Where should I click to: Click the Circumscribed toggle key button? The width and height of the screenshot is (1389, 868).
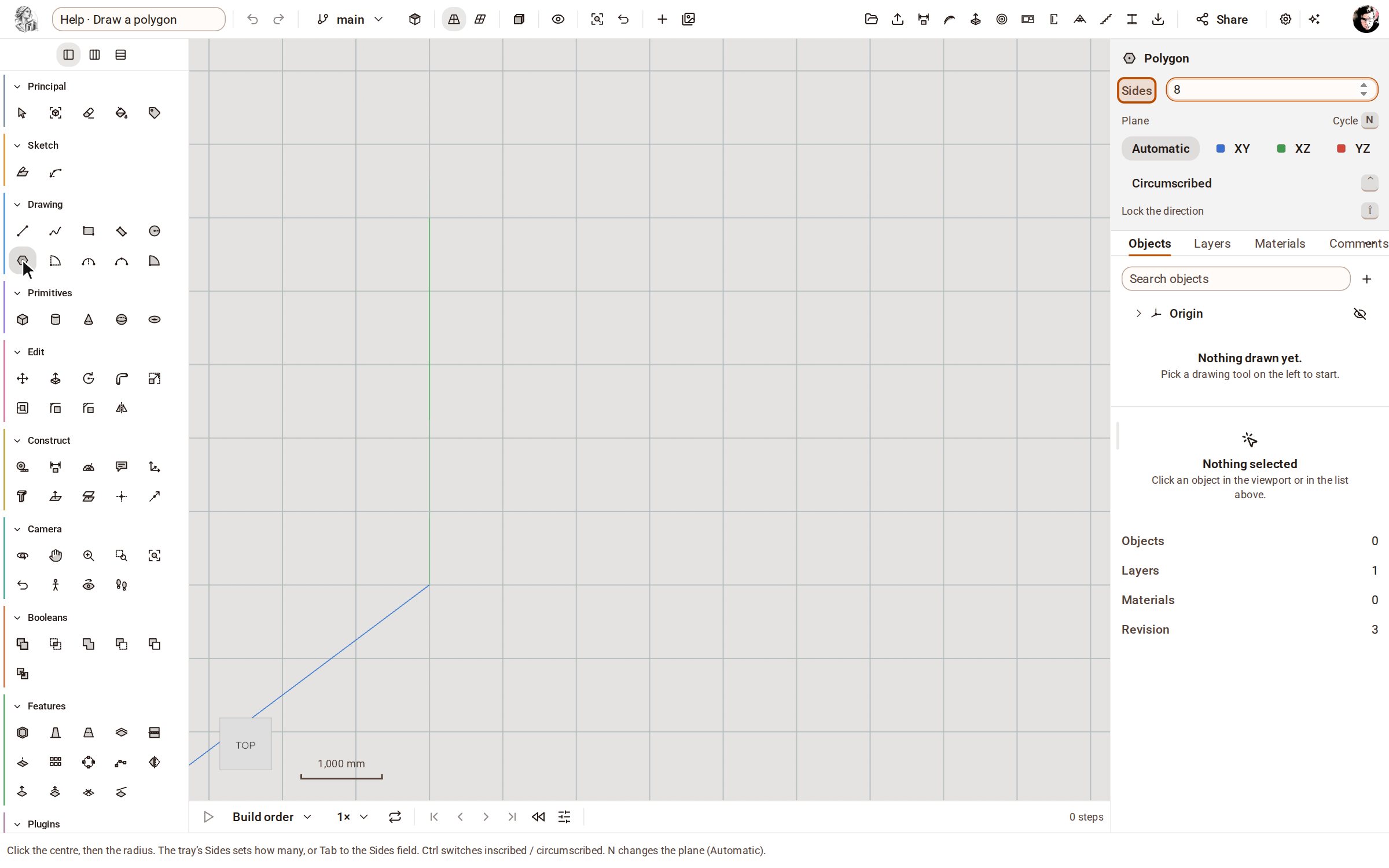click(1369, 183)
